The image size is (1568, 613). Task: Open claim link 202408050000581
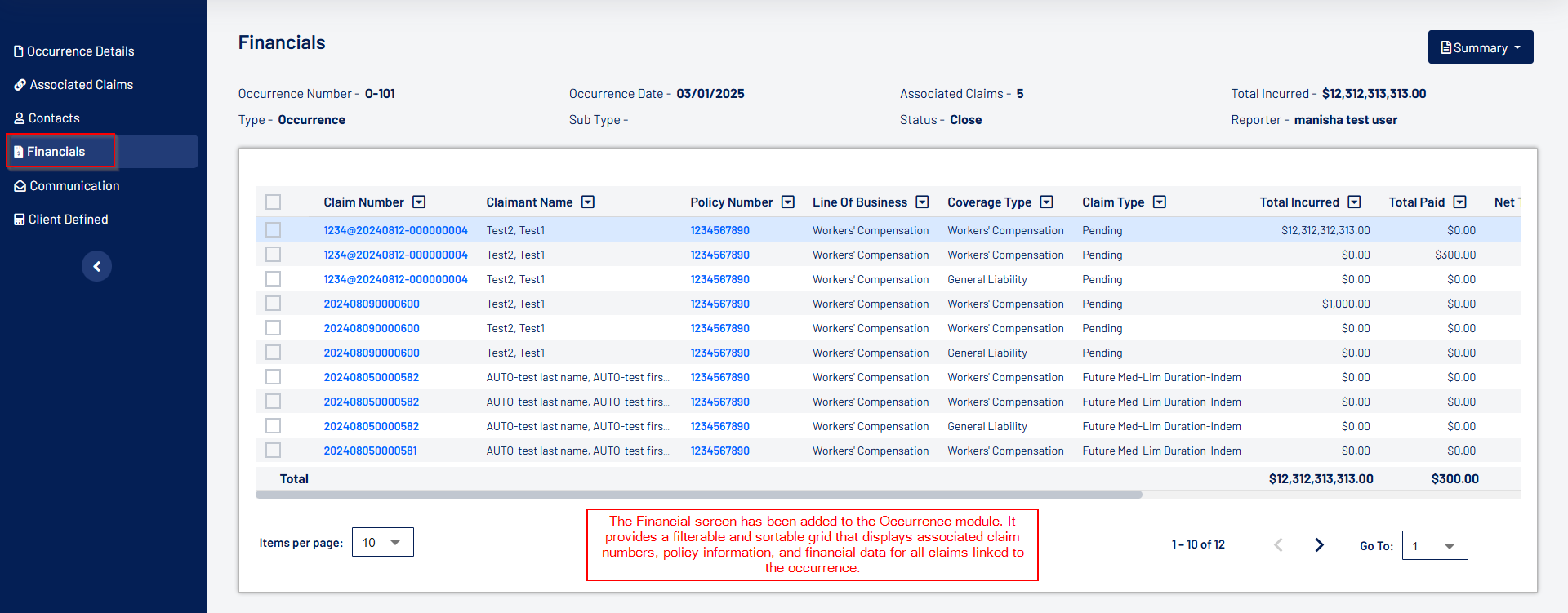tap(370, 451)
